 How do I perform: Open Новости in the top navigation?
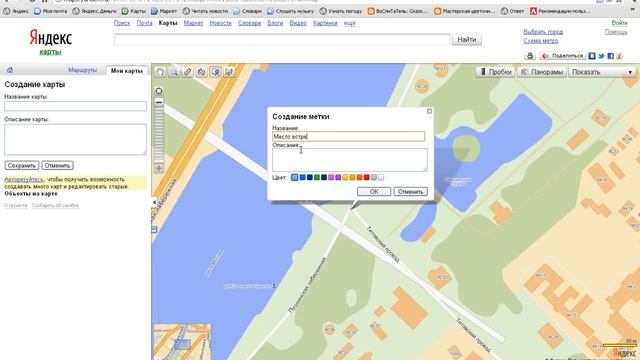[x=220, y=23]
